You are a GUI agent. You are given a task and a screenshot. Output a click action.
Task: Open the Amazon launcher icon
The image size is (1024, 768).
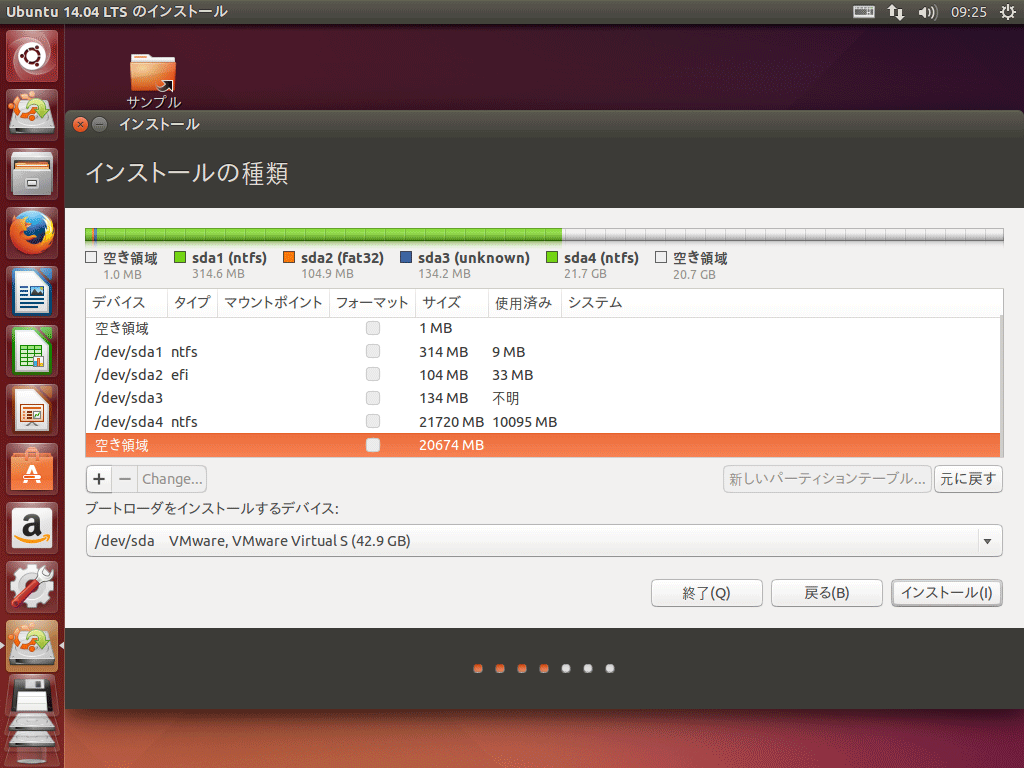tap(32, 528)
